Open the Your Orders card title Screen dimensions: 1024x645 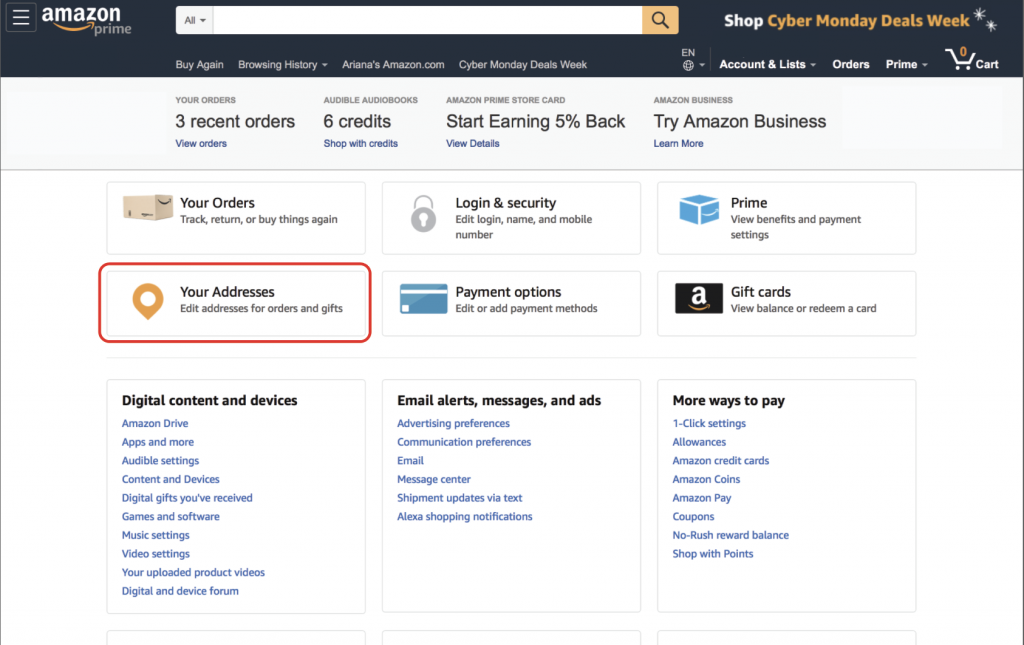pyautogui.click(x=217, y=203)
